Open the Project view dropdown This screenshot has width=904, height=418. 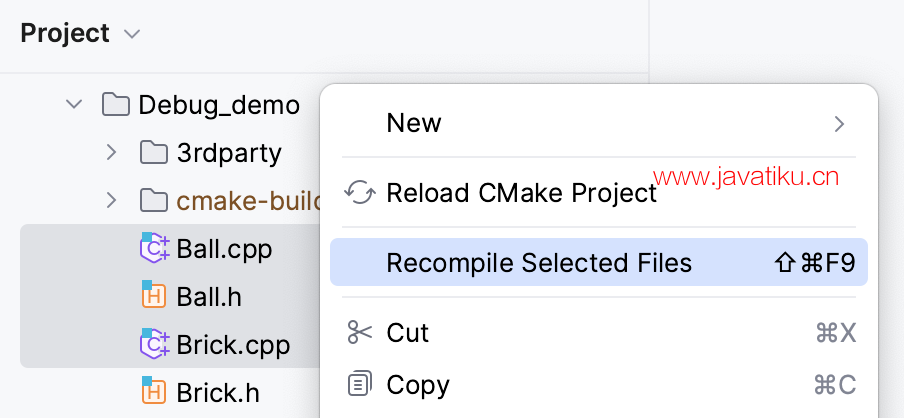click(x=132, y=34)
